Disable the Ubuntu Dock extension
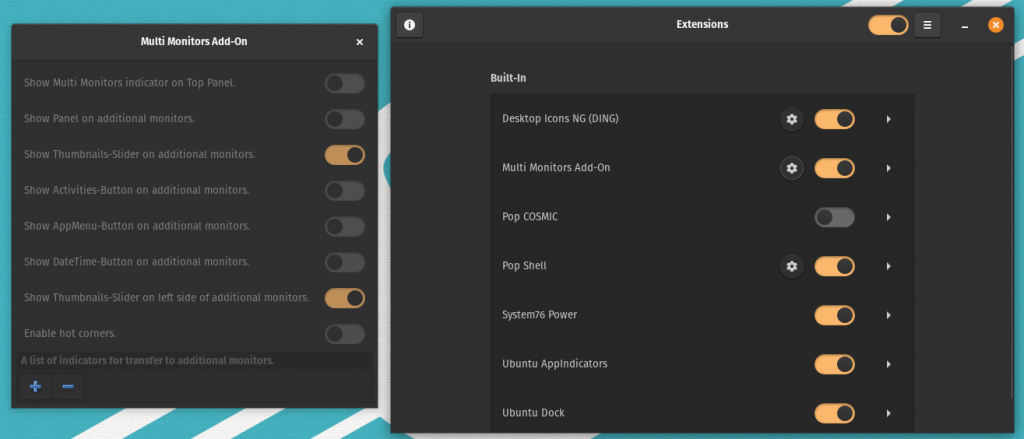 (834, 412)
